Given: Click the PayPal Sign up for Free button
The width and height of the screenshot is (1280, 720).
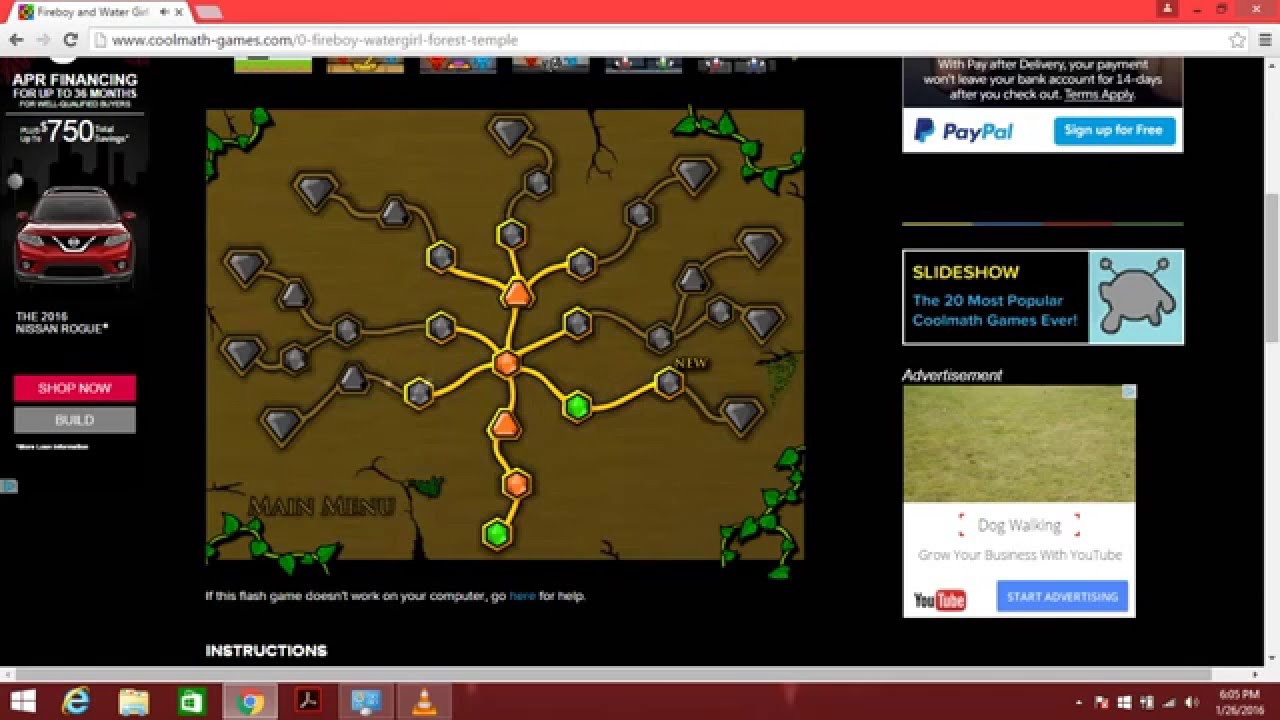Looking at the screenshot, I should point(1114,130).
